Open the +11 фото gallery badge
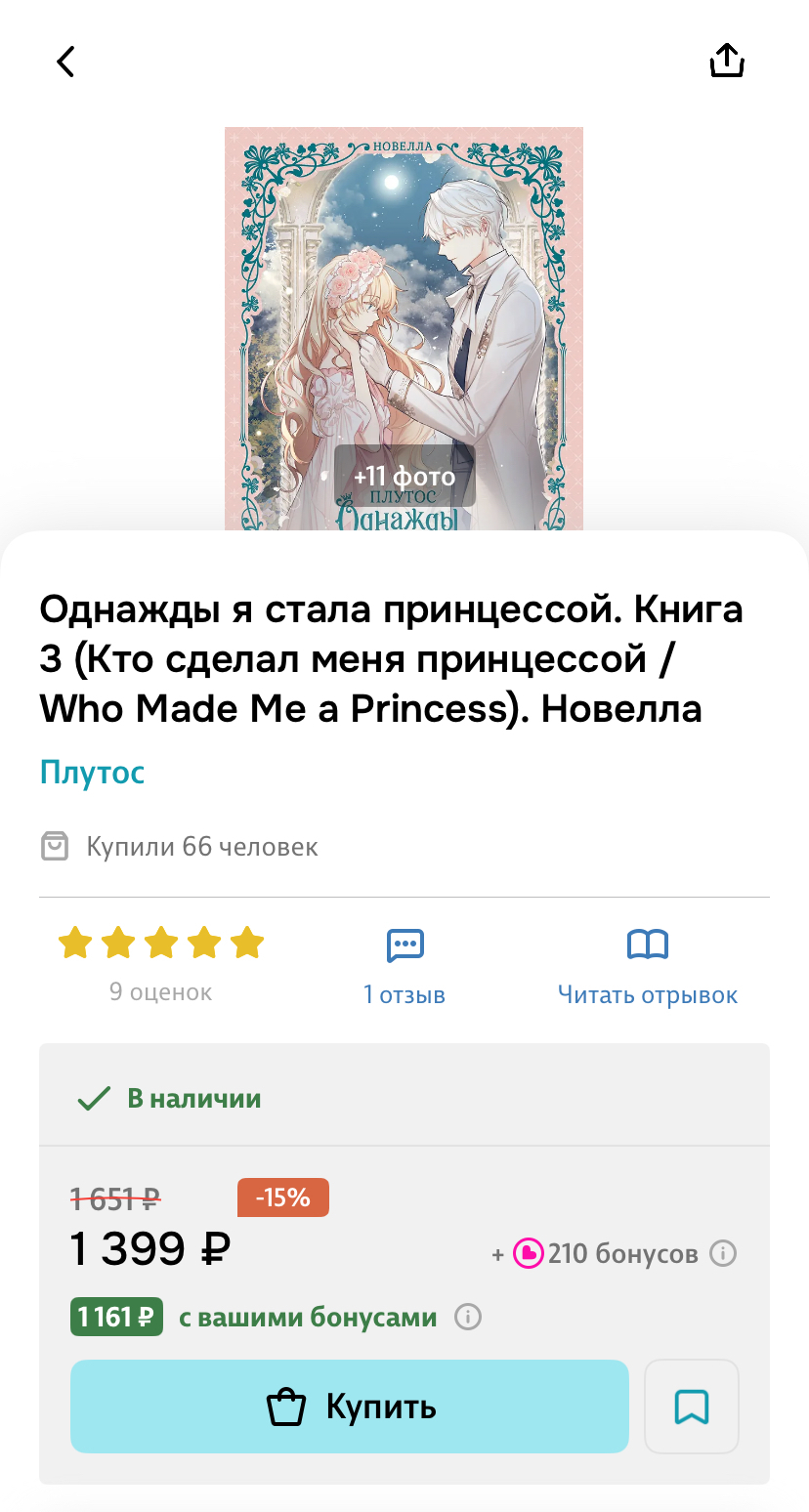 pyautogui.click(x=404, y=477)
